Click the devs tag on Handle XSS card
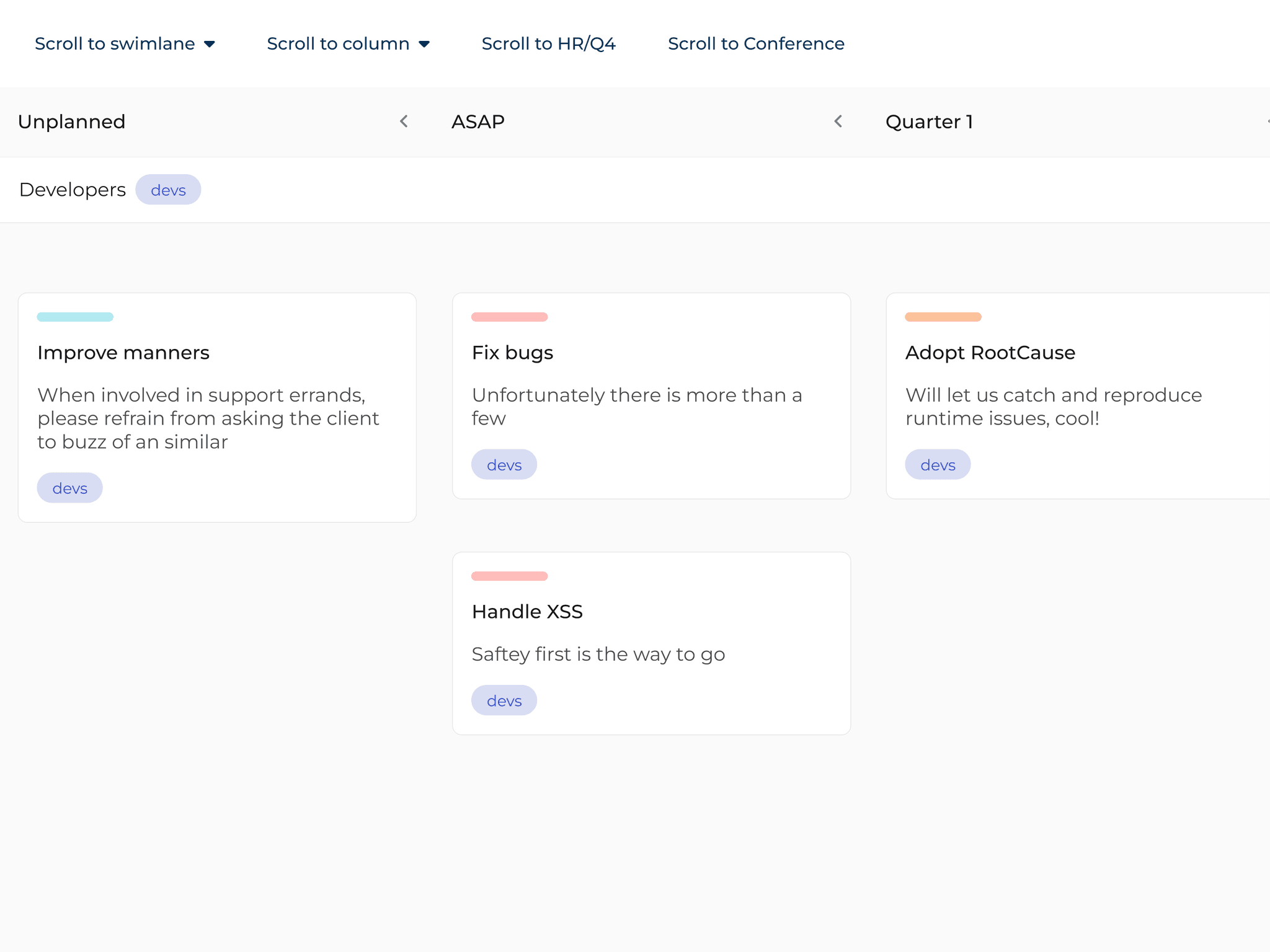This screenshot has width=1270, height=952. click(504, 700)
